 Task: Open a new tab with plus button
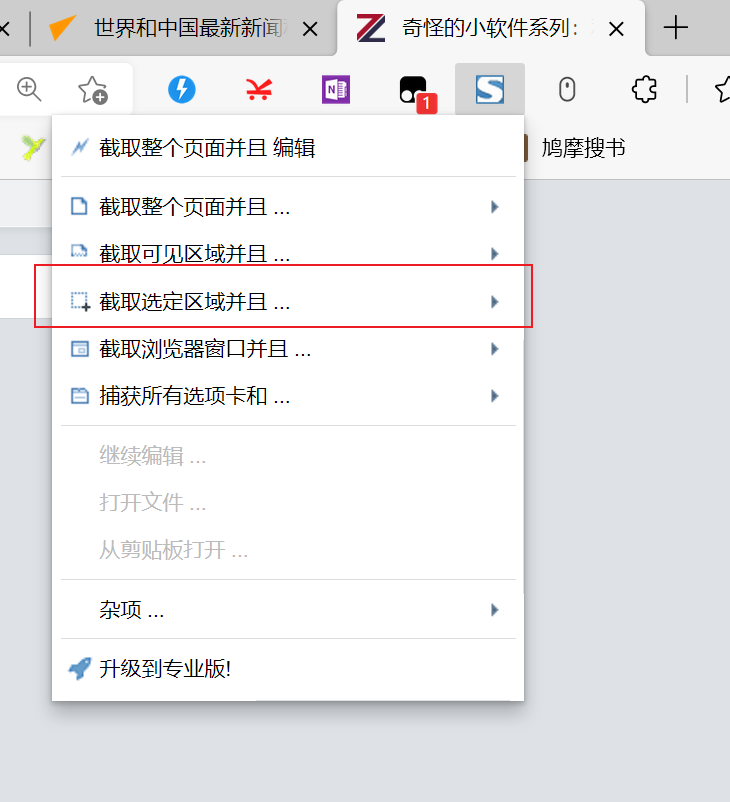point(677,28)
